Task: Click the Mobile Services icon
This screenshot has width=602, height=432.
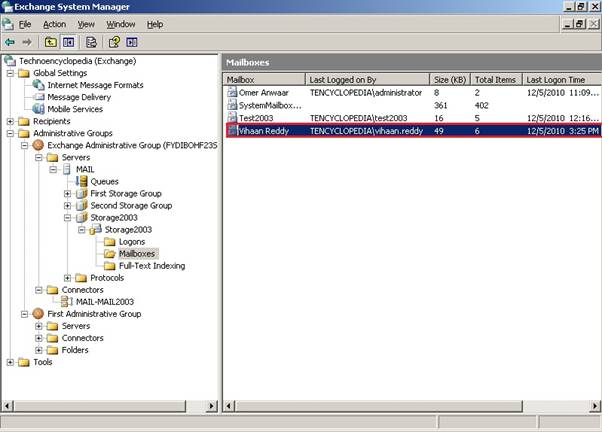Action: point(38,109)
